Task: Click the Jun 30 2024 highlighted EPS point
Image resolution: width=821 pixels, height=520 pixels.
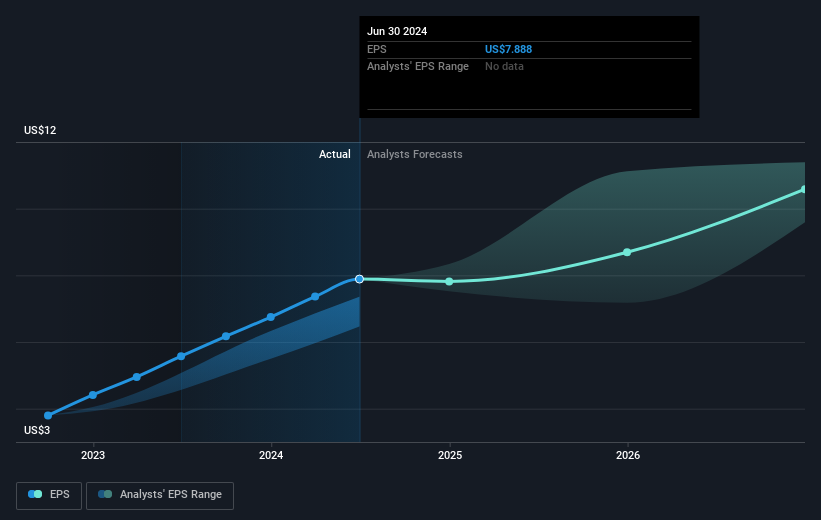Action: pyautogui.click(x=359, y=279)
